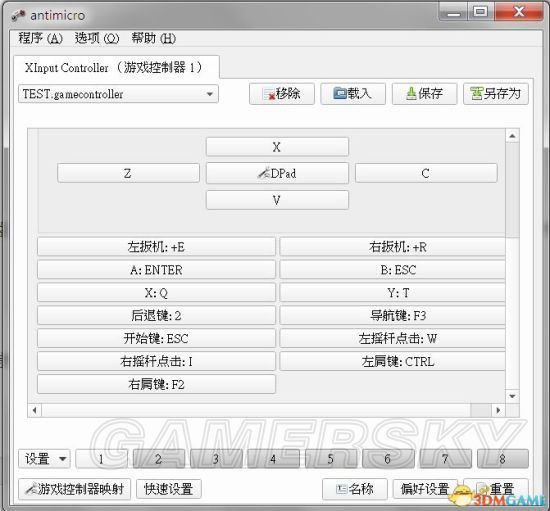This screenshot has height=511, width=550.
Task: Click the 左扳机: +E mapping button
Action: [156, 247]
